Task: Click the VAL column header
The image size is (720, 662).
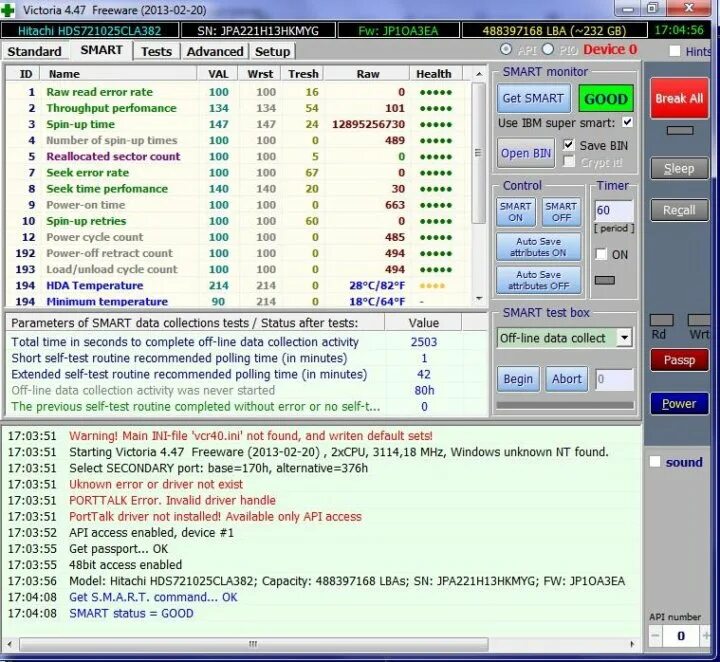Action: click(x=218, y=74)
